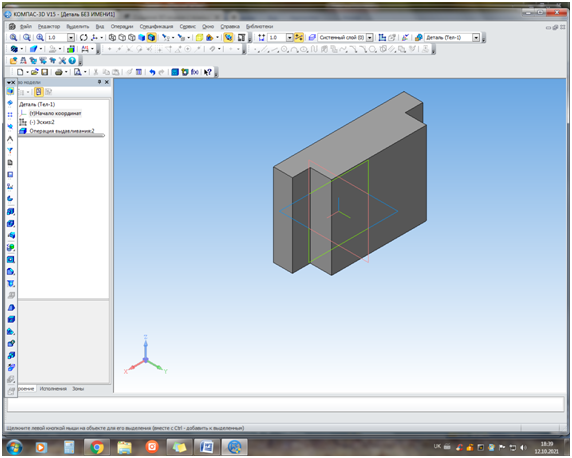Viewport: 572px width, 458px height.
Task: Click the blue help question icon
Action: point(72,60)
